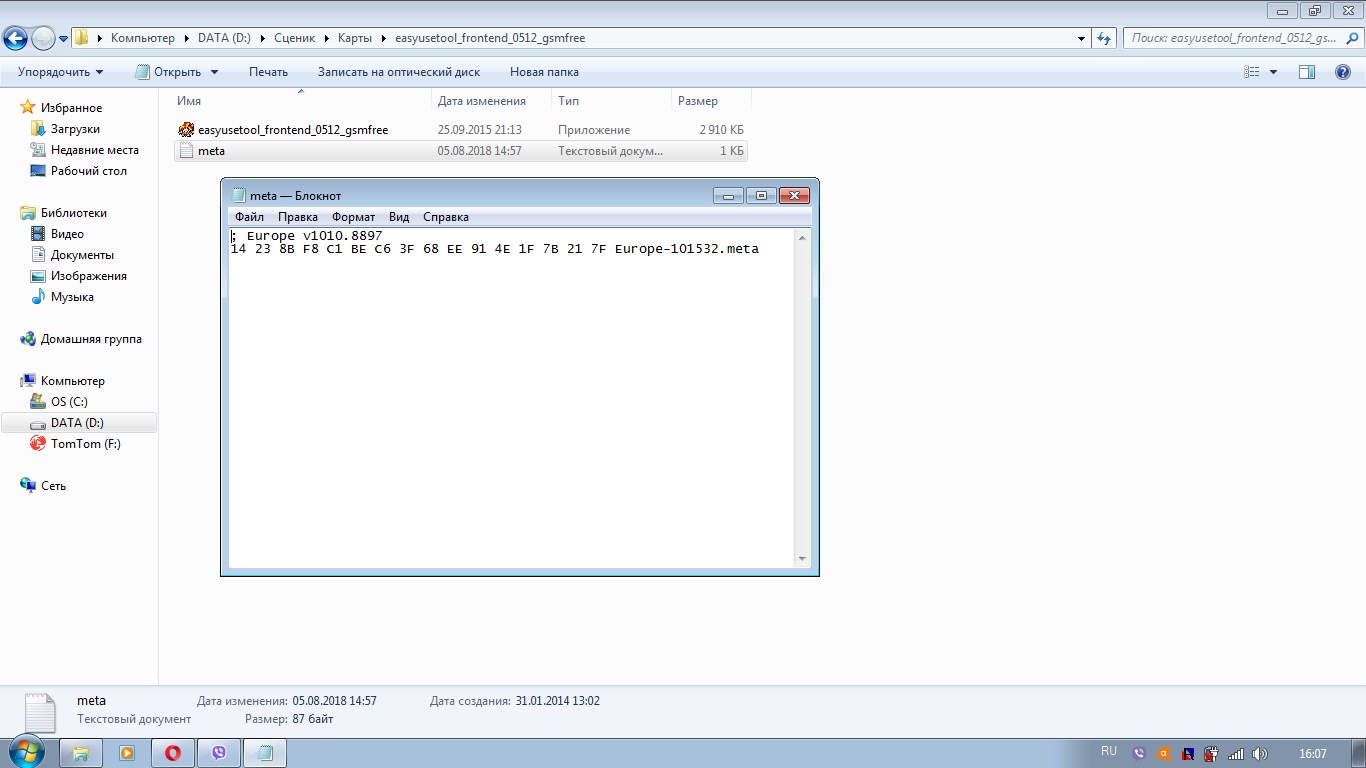1366x768 pixels.
Task: Open Opera browser taskbar icon
Action: tap(173, 753)
